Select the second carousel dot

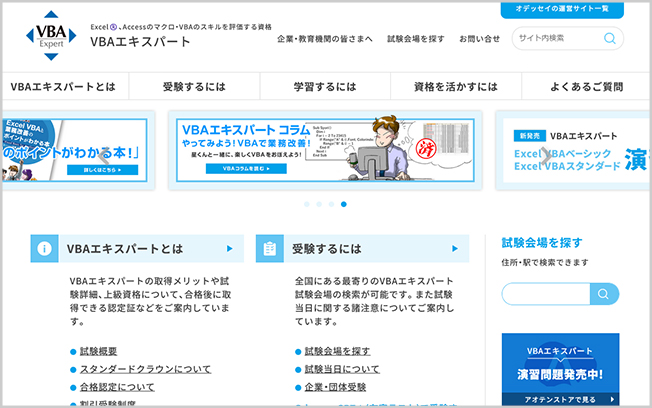[319, 204]
